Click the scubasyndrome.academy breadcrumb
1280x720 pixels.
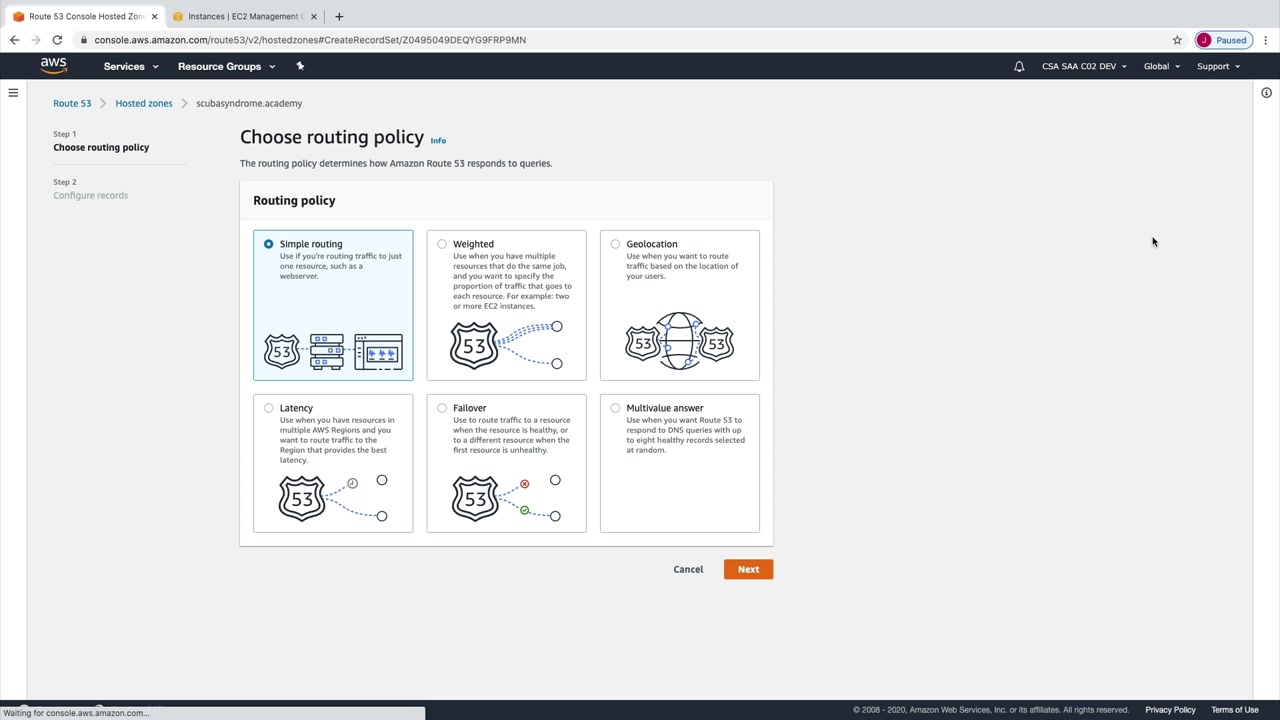pyautogui.click(x=249, y=103)
